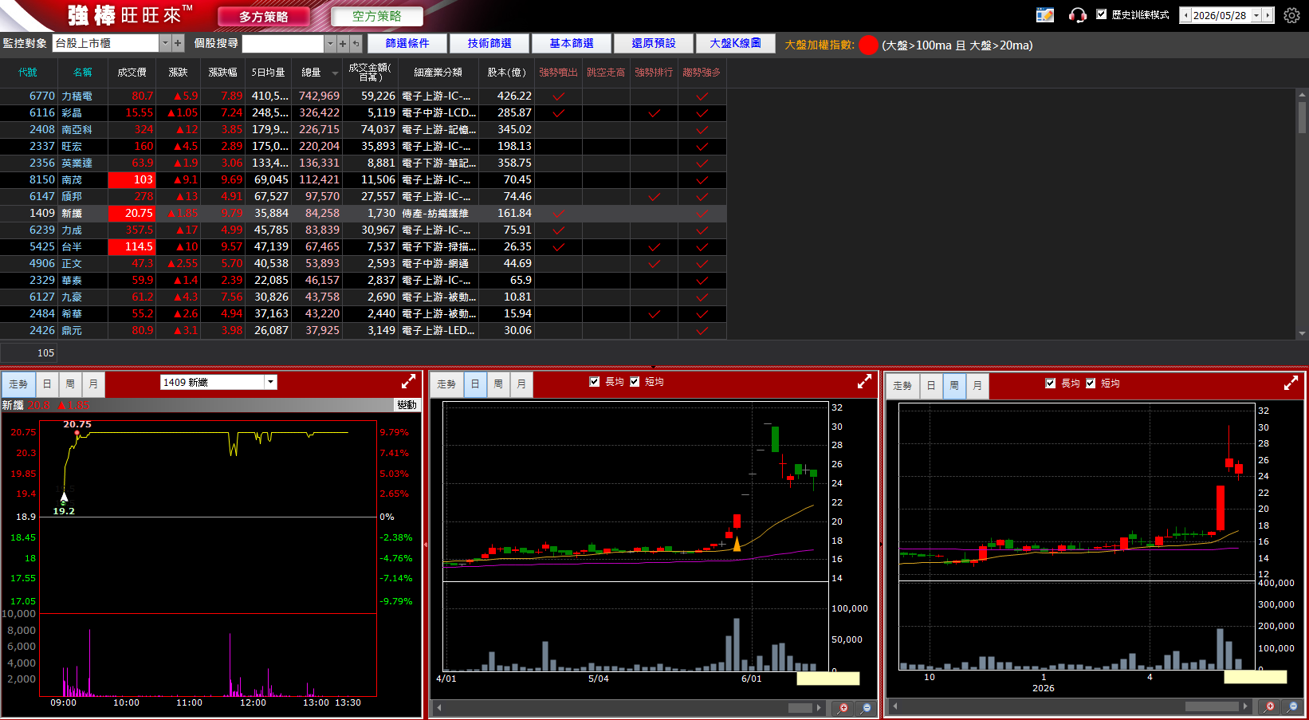This screenshot has width=1309, height=720.
Task: Select 日 tab in left panel
Action: (47, 384)
